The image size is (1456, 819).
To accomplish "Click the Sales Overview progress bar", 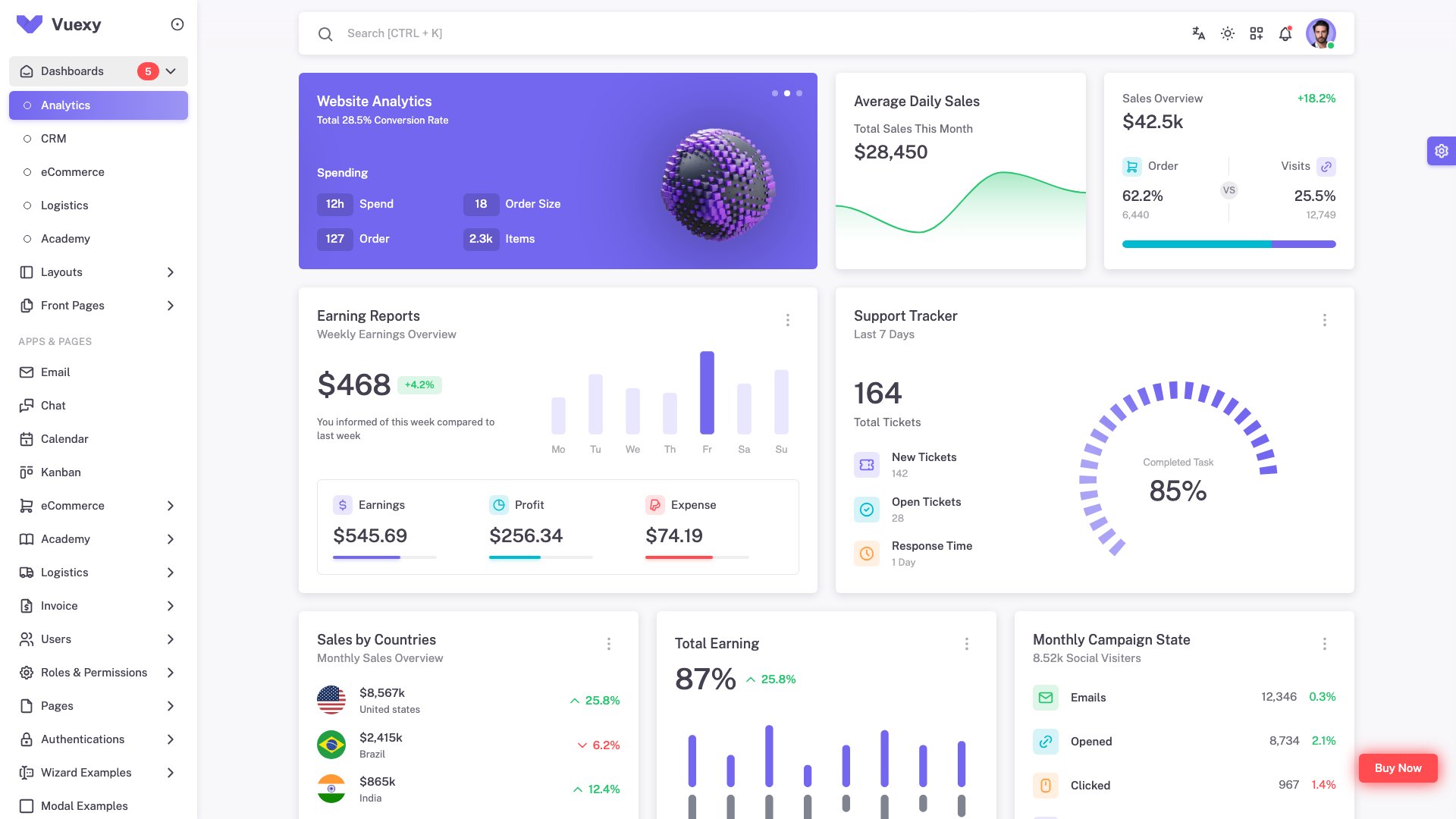I will tap(1228, 243).
